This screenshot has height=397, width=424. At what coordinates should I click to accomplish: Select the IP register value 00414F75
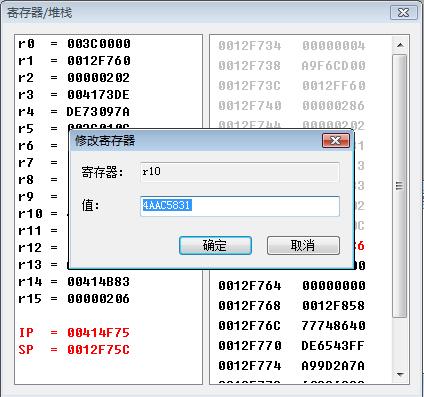(99, 333)
